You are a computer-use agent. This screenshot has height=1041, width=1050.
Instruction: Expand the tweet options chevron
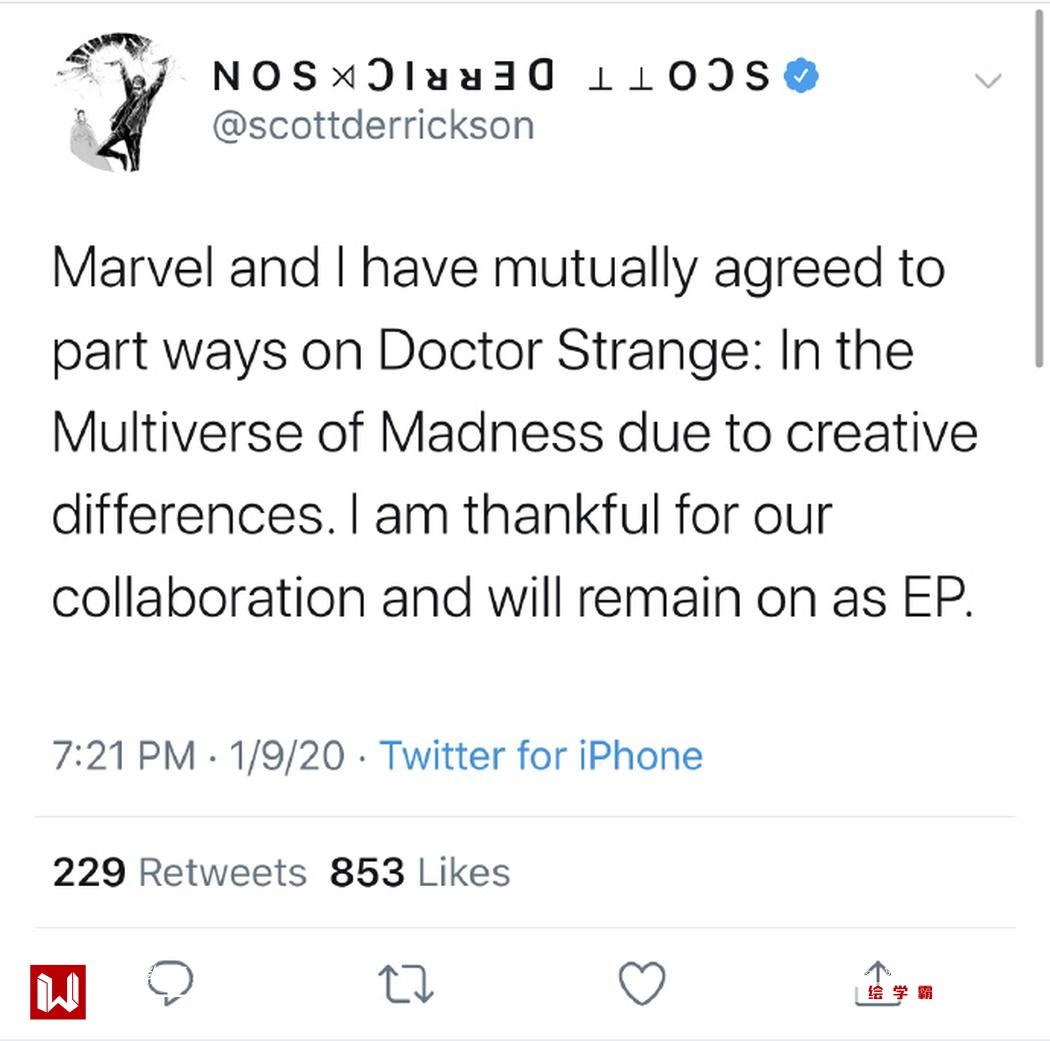pos(987,82)
